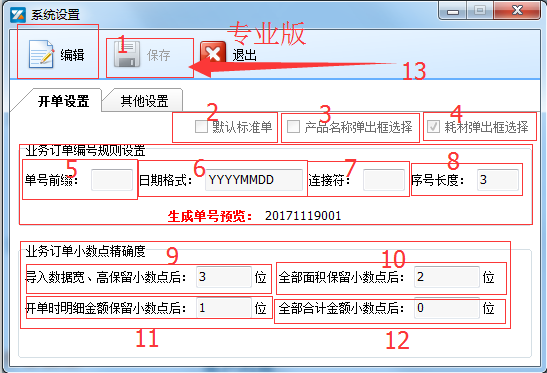Click 全部面积保留小数点后 field
Viewport: 547px width, 373px height.
[x=447, y=277]
